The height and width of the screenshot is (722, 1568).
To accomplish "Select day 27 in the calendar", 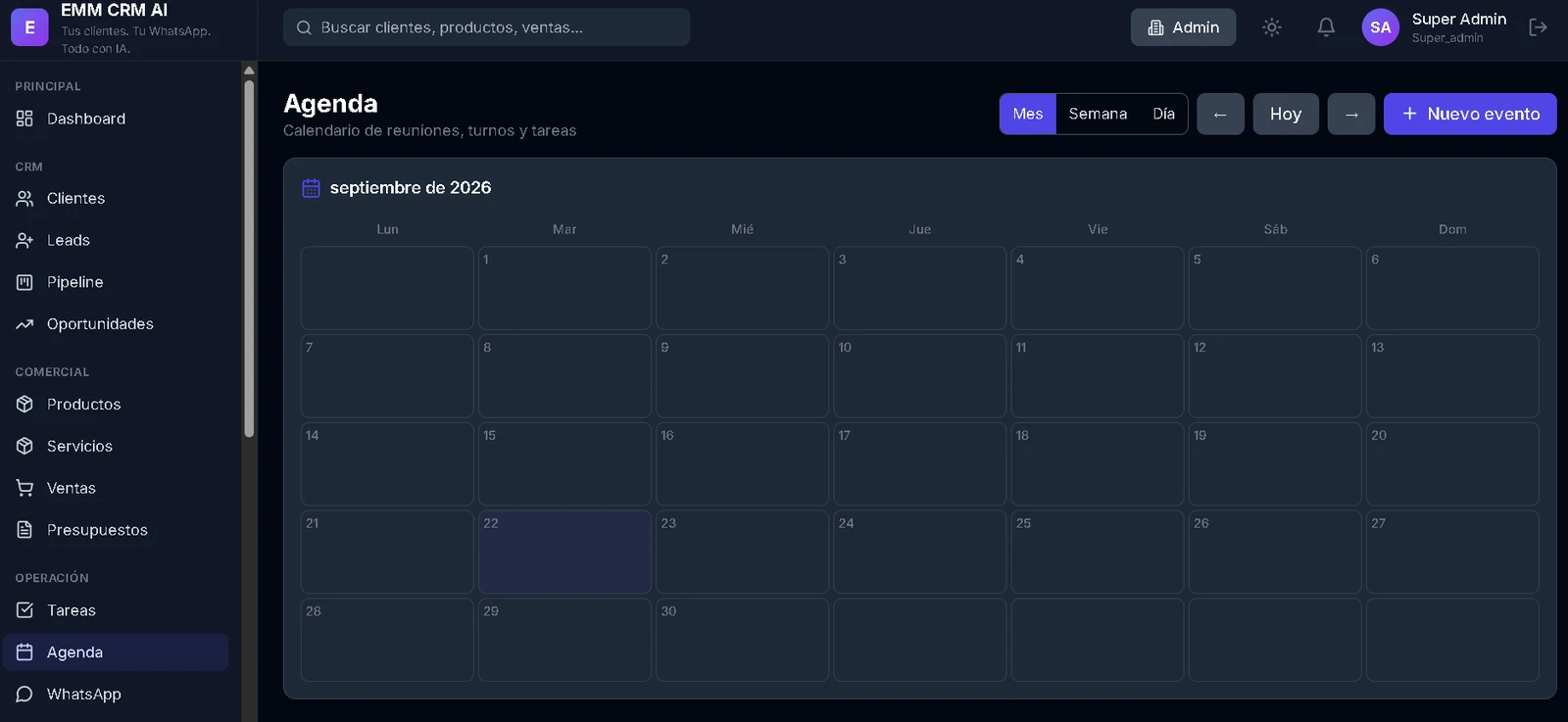I will tap(1452, 552).
